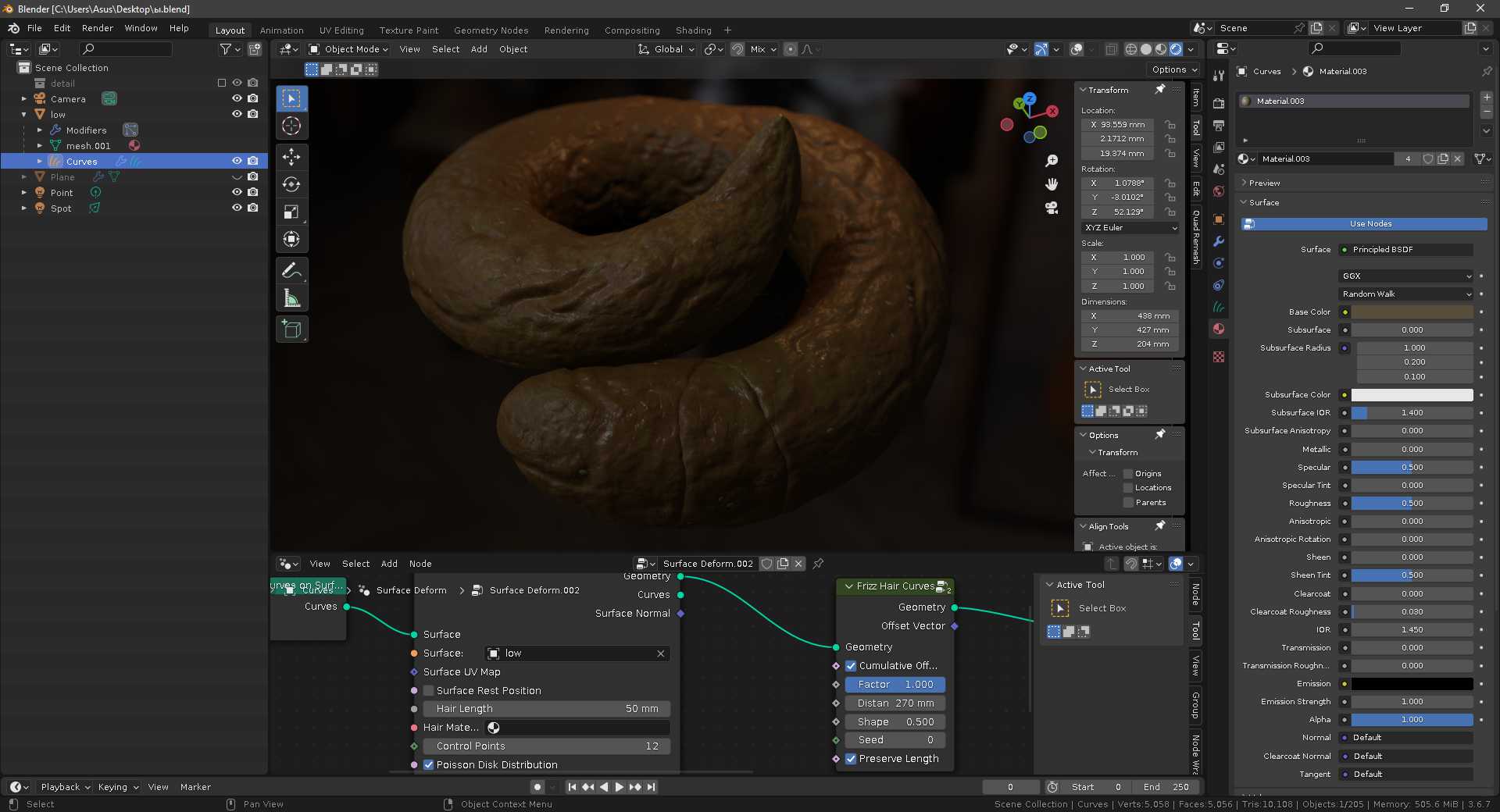Select the Add Cube tool
This screenshot has height=812, width=1500.
(x=291, y=329)
